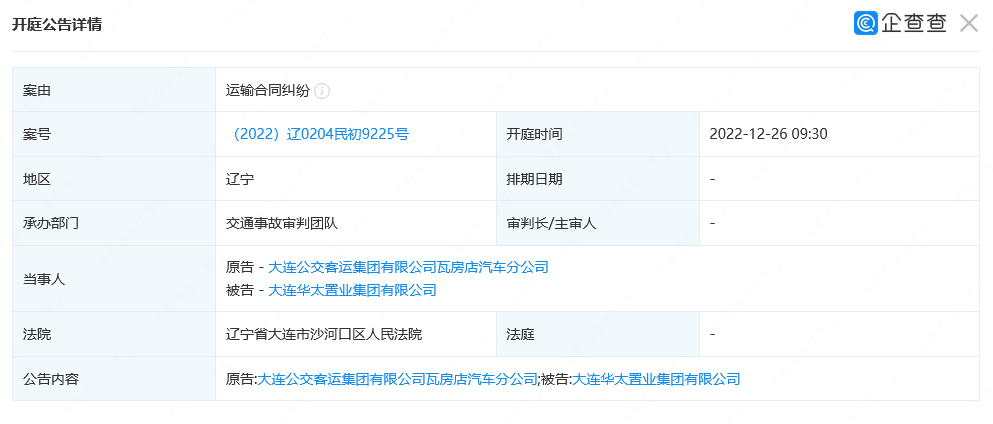
Task: Click the 辽宁 region value
Action: [x=240, y=179]
